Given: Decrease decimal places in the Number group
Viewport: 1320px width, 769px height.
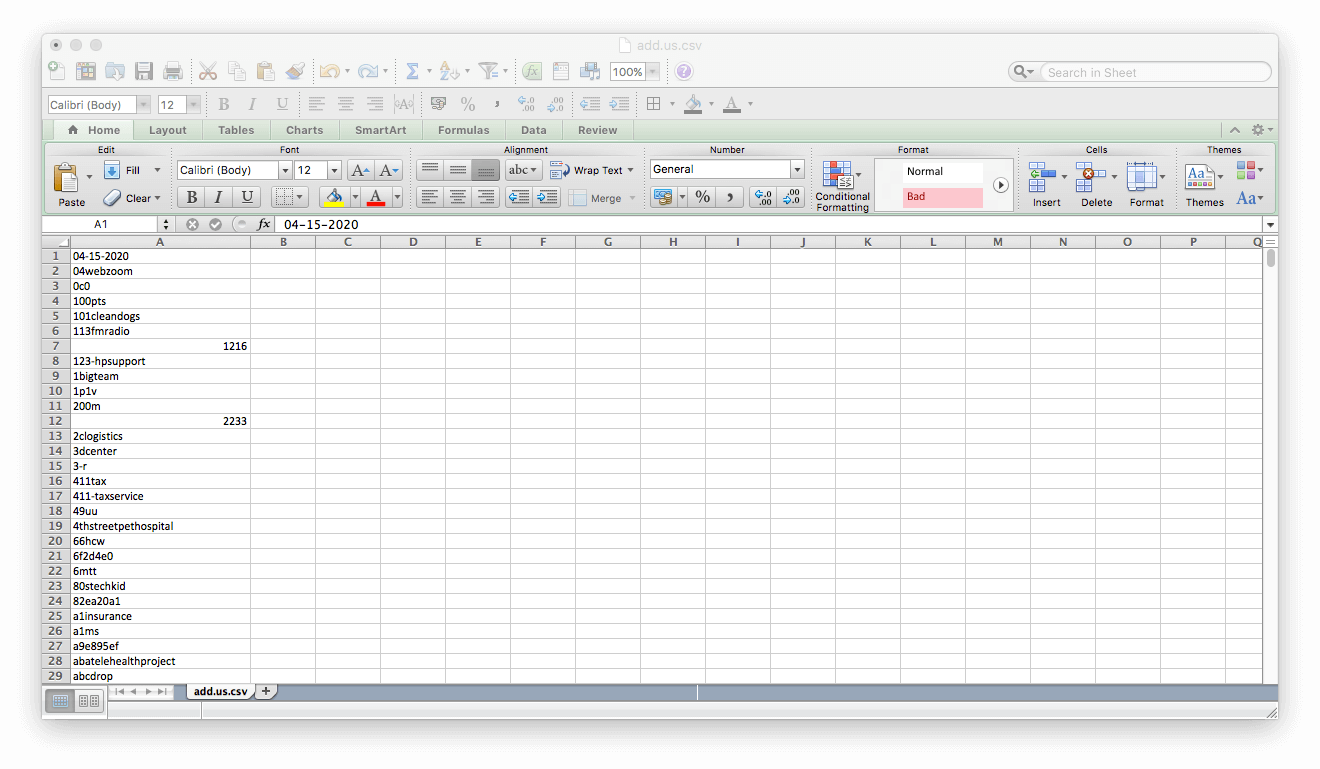Looking at the screenshot, I should pos(791,197).
